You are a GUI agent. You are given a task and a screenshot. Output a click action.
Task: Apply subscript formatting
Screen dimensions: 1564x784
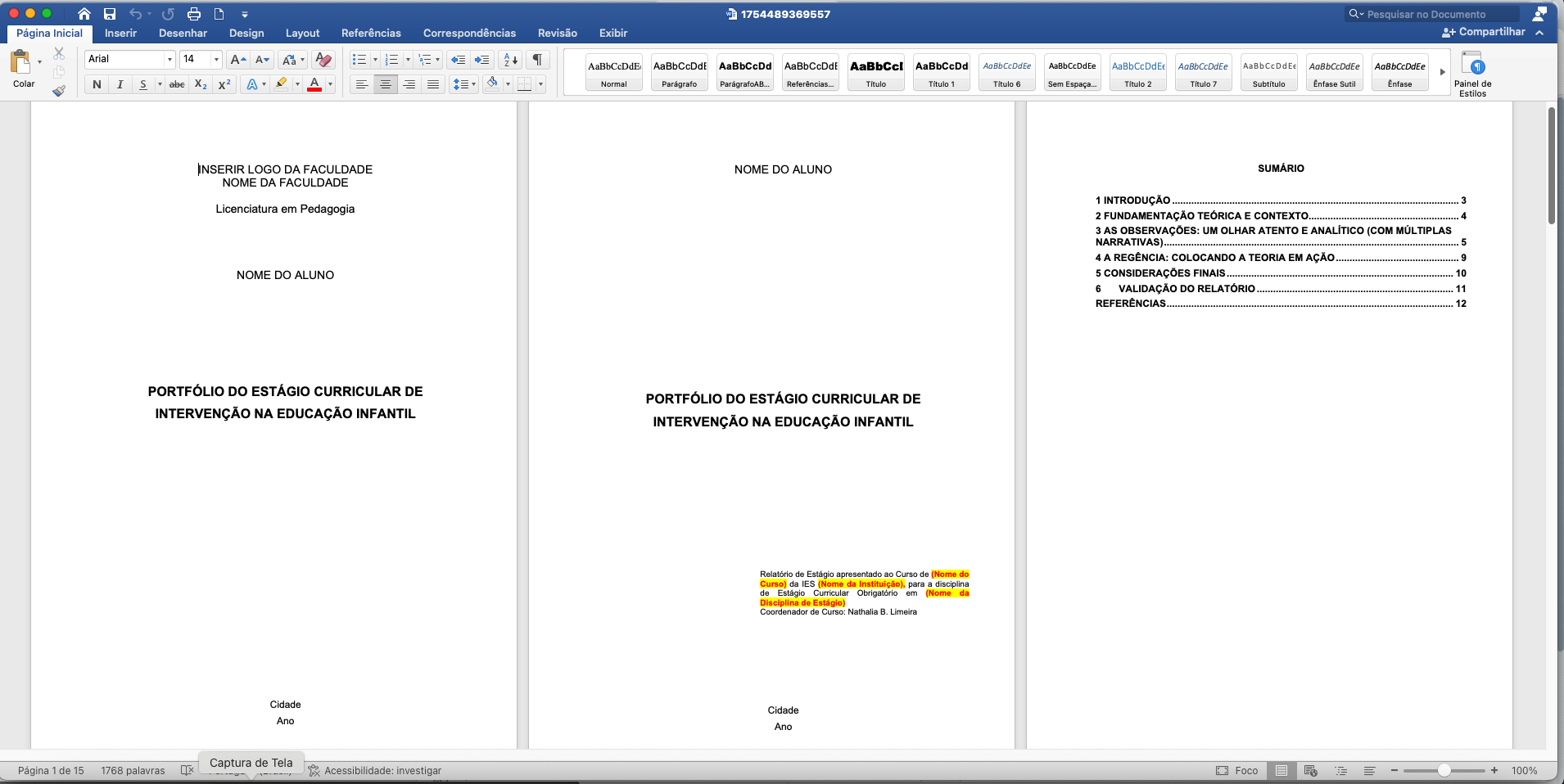tap(201, 84)
